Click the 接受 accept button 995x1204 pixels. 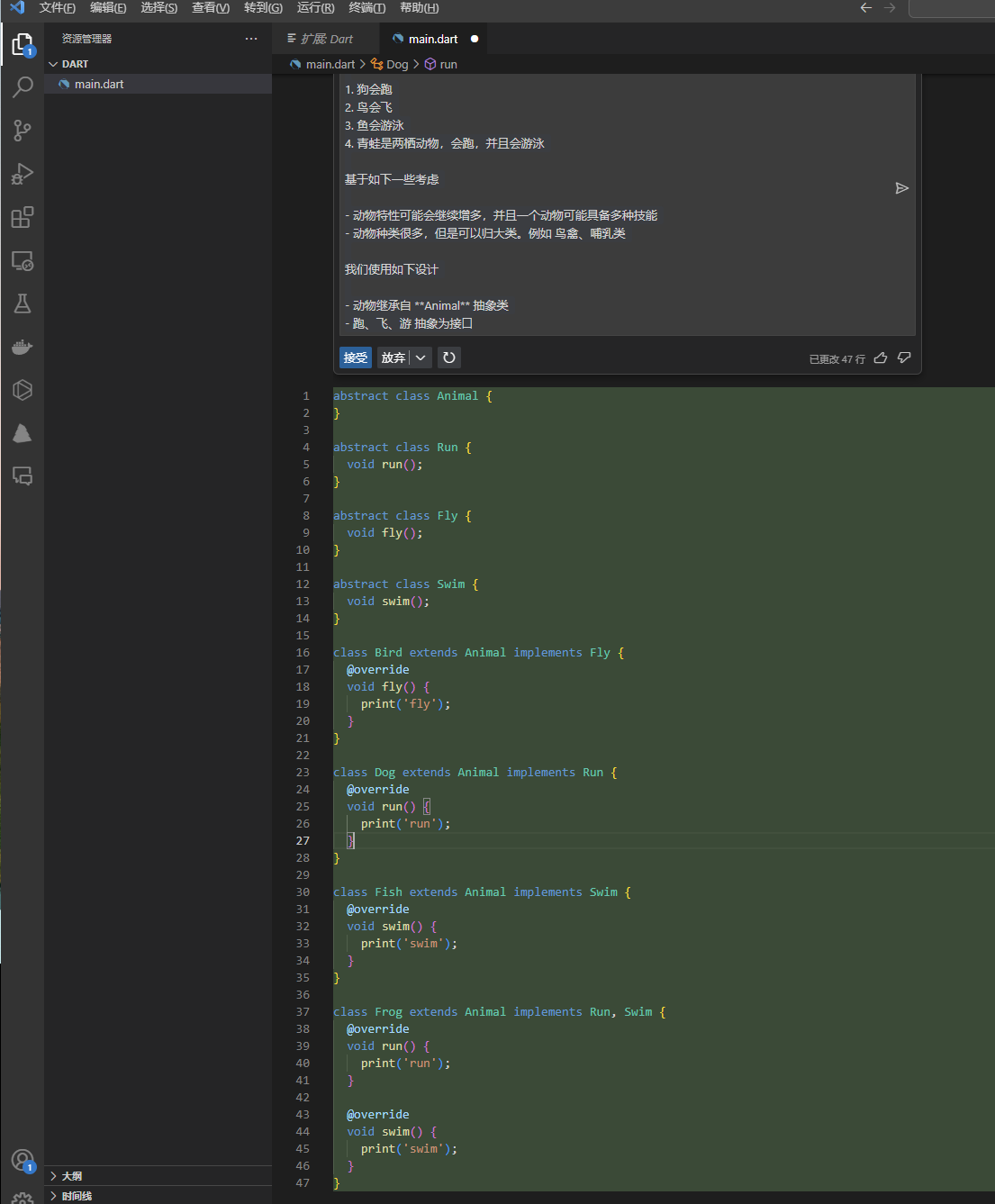click(356, 358)
